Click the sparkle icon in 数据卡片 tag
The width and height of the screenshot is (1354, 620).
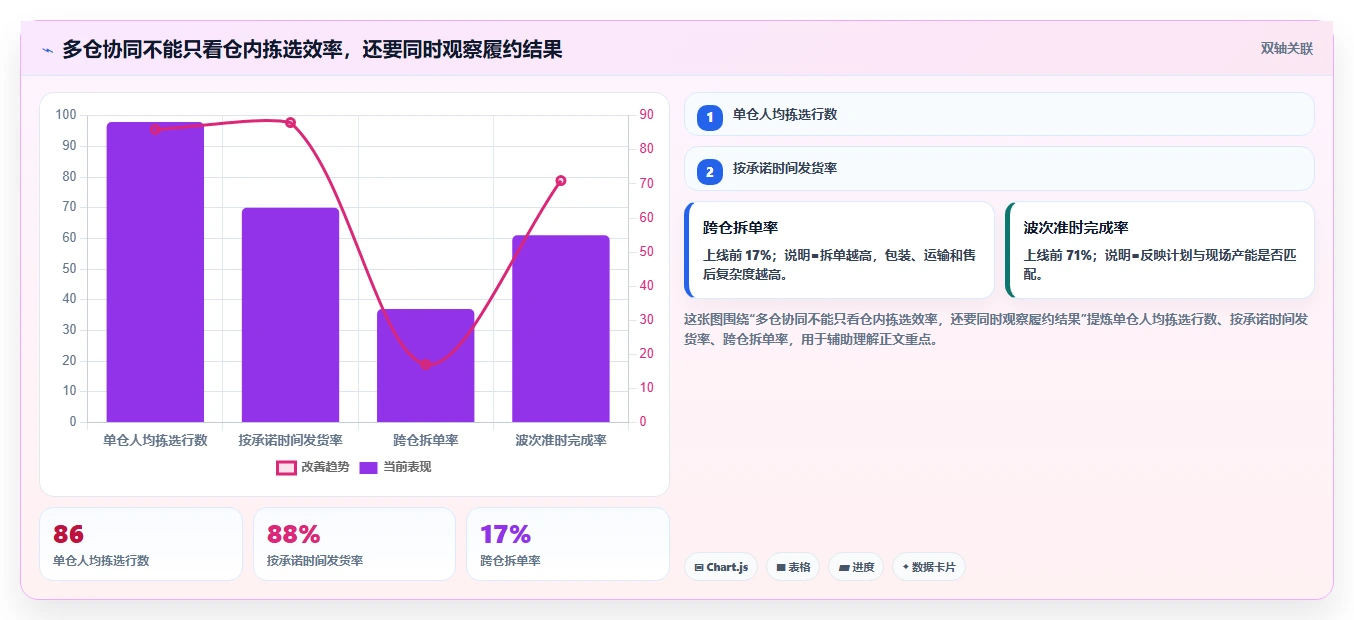905,567
